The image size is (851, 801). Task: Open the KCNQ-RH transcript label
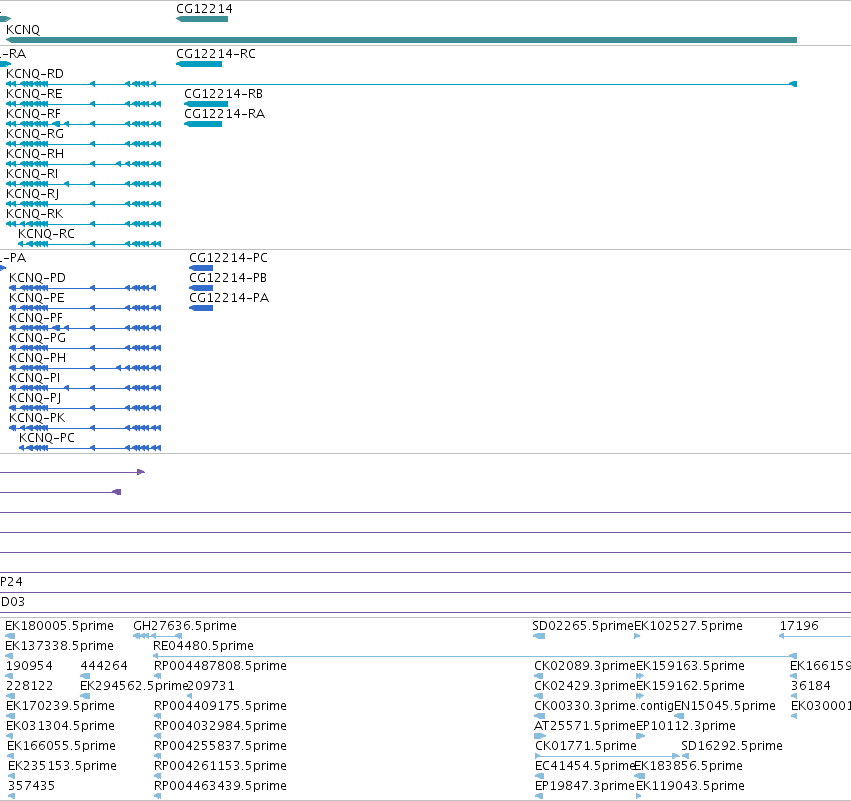click(35, 154)
